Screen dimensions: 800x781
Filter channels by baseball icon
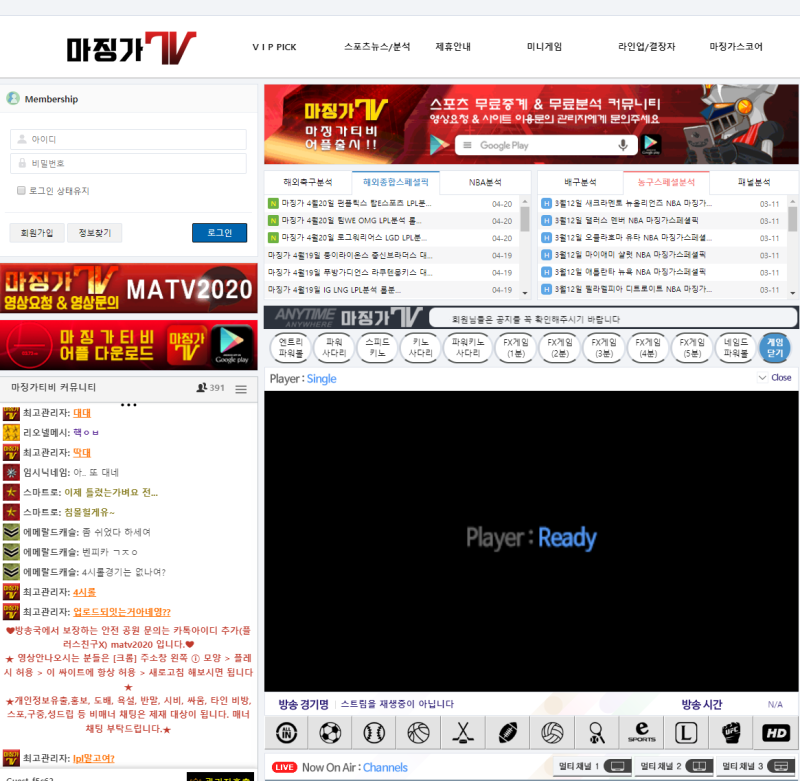pos(374,733)
